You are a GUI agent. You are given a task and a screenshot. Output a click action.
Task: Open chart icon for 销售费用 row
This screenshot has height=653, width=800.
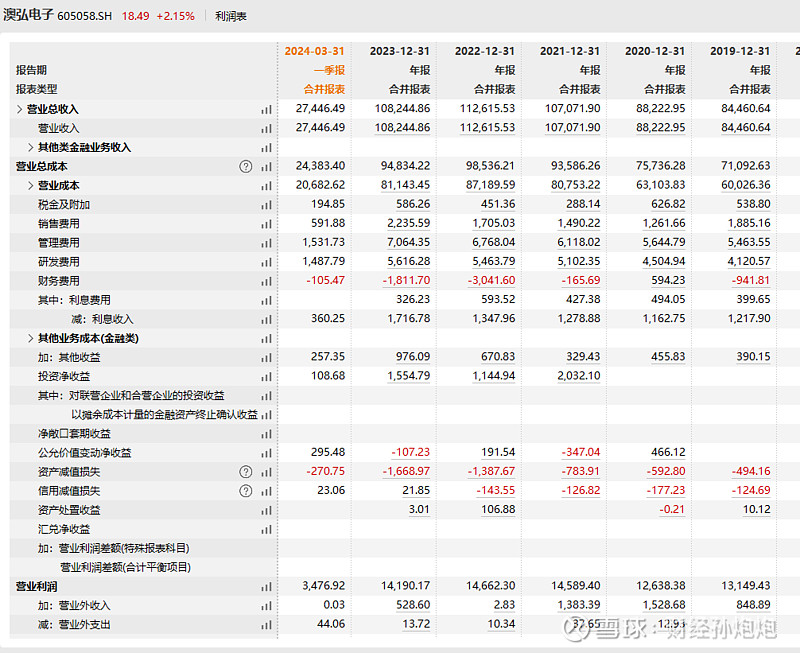(x=266, y=224)
